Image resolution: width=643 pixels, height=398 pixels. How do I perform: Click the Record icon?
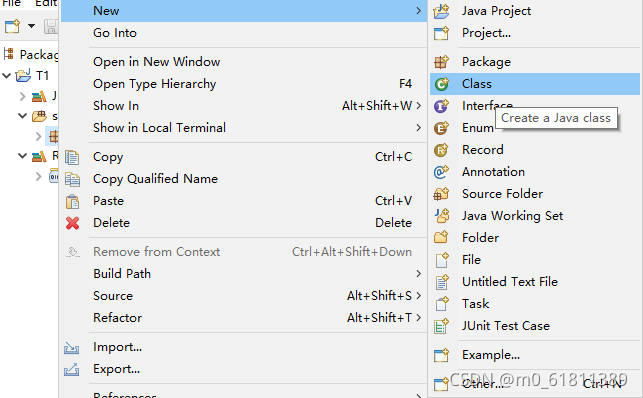click(x=441, y=150)
